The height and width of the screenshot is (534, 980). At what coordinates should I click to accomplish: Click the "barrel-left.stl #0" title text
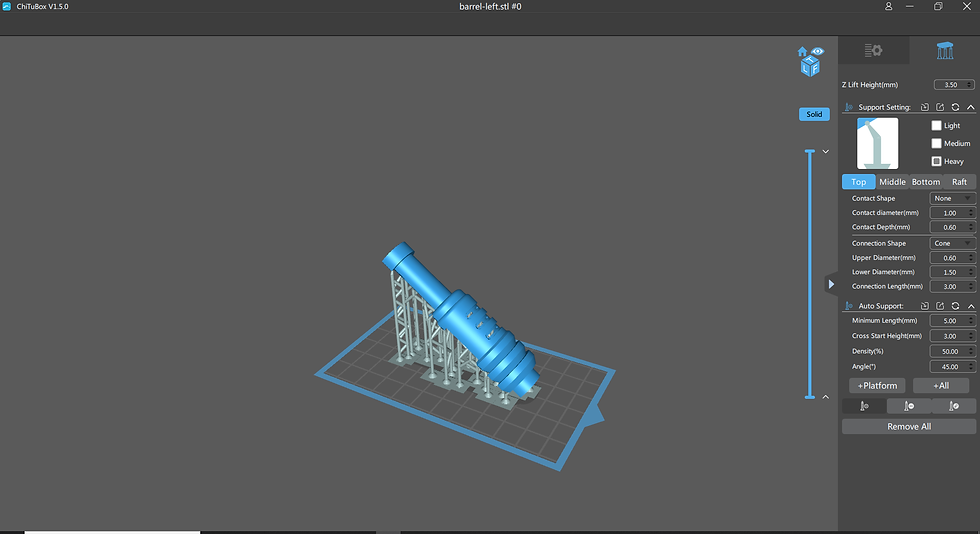coord(490,6)
